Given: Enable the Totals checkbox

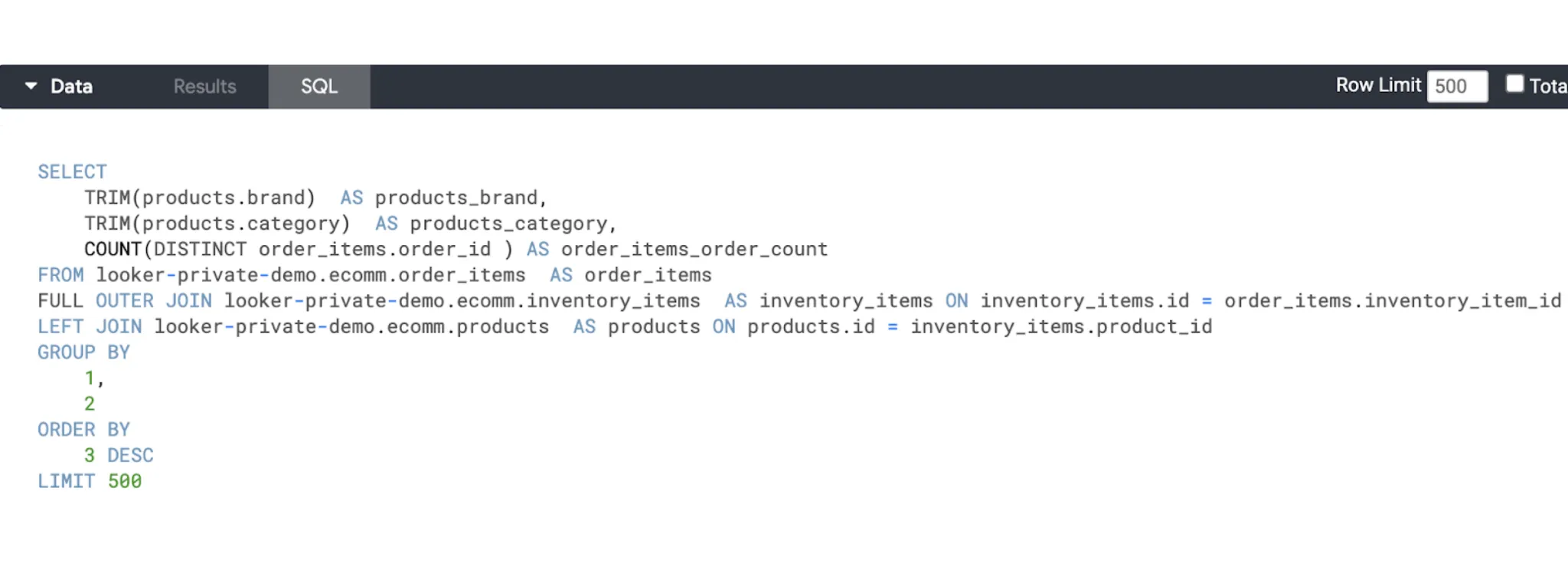Looking at the screenshot, I should click(x=1514, y=84).
